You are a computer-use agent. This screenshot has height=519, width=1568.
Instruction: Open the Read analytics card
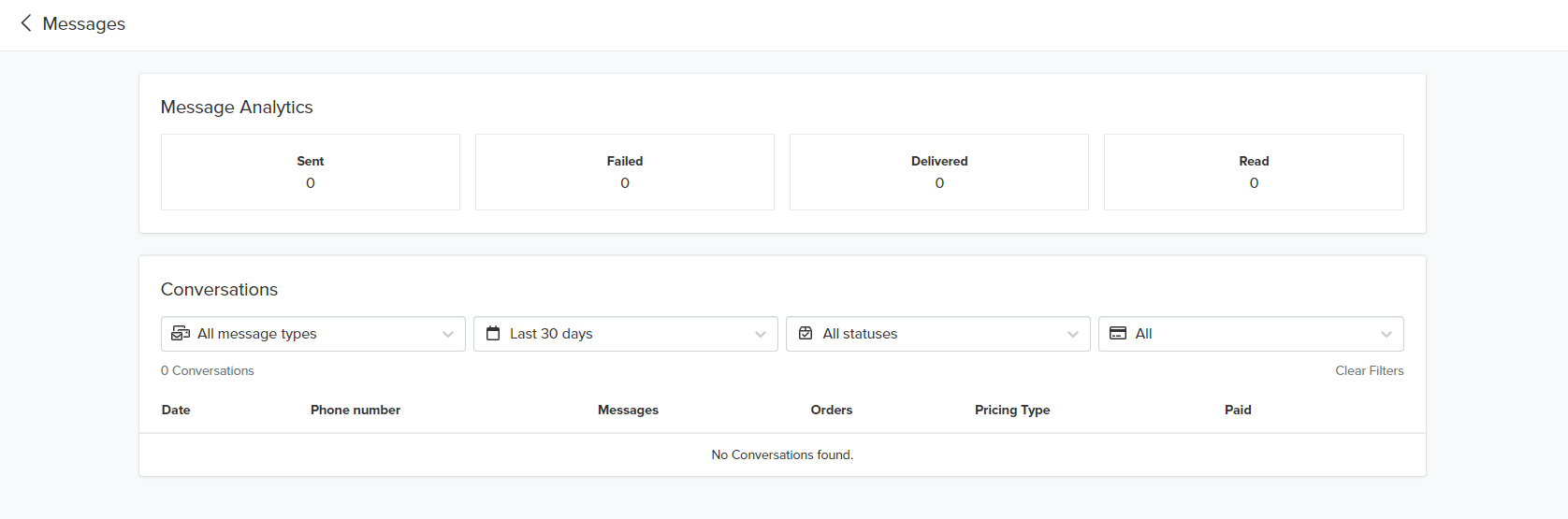[x=1254, y=172]
